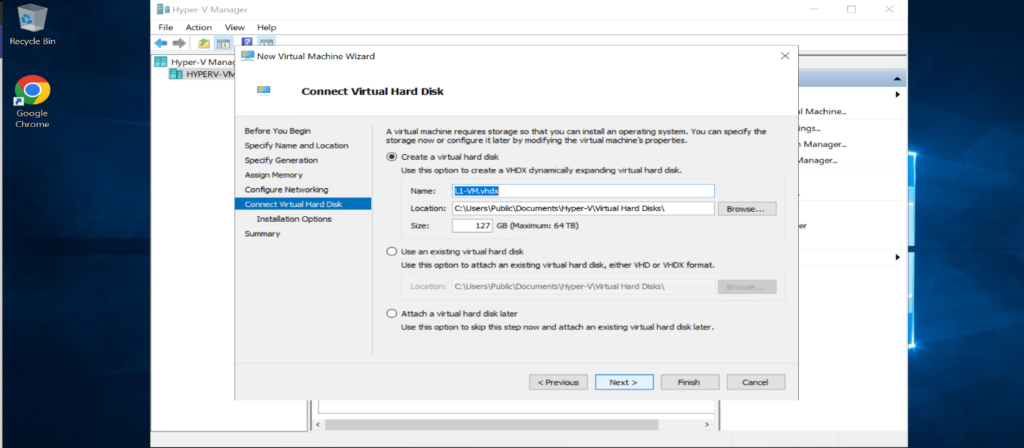This screenshot has height=448, width=1024.
Task: Select the HYPERV-VM server node in tree
Action: (202, 74)
